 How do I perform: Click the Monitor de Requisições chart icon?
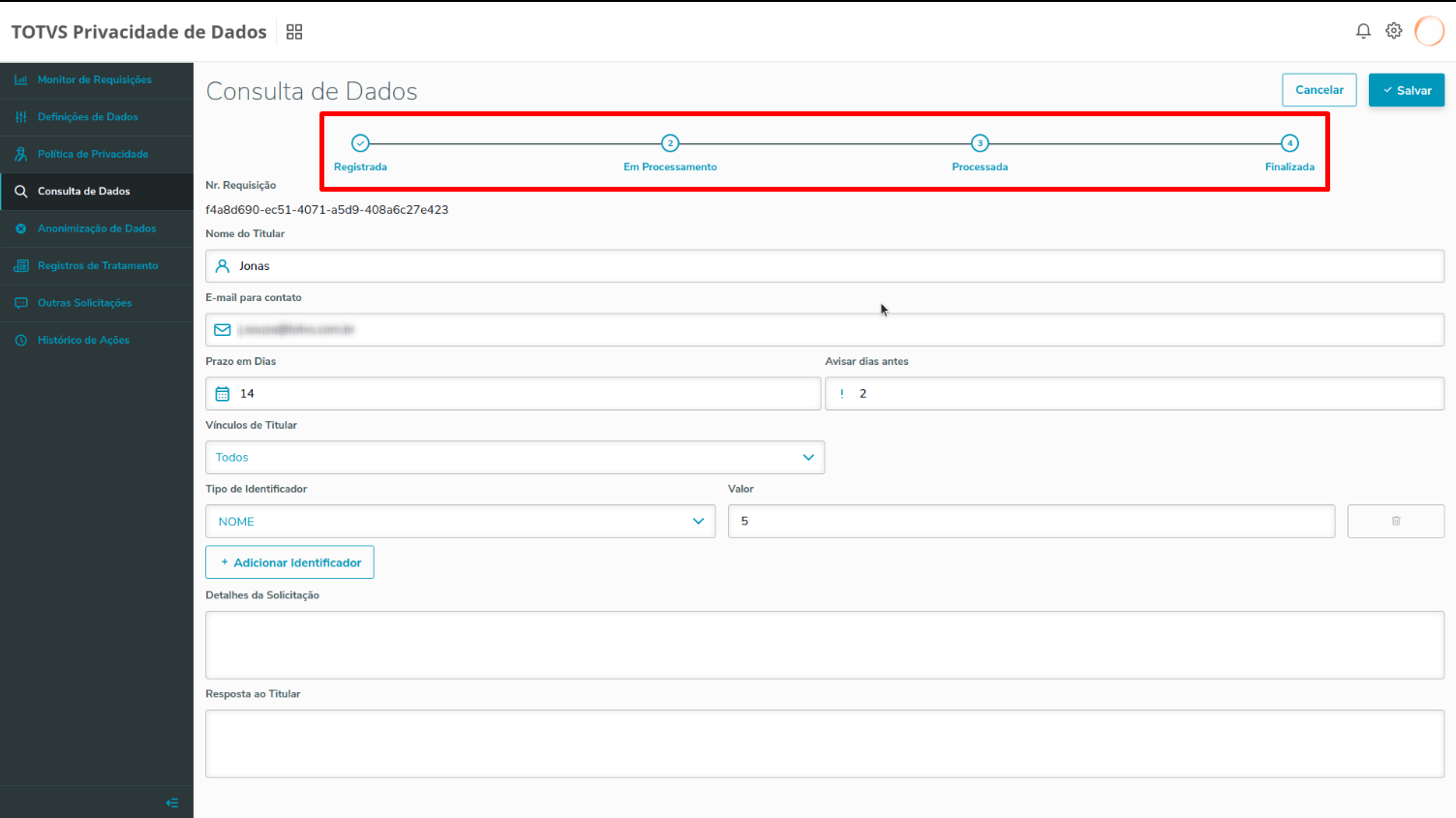(20, 79)
